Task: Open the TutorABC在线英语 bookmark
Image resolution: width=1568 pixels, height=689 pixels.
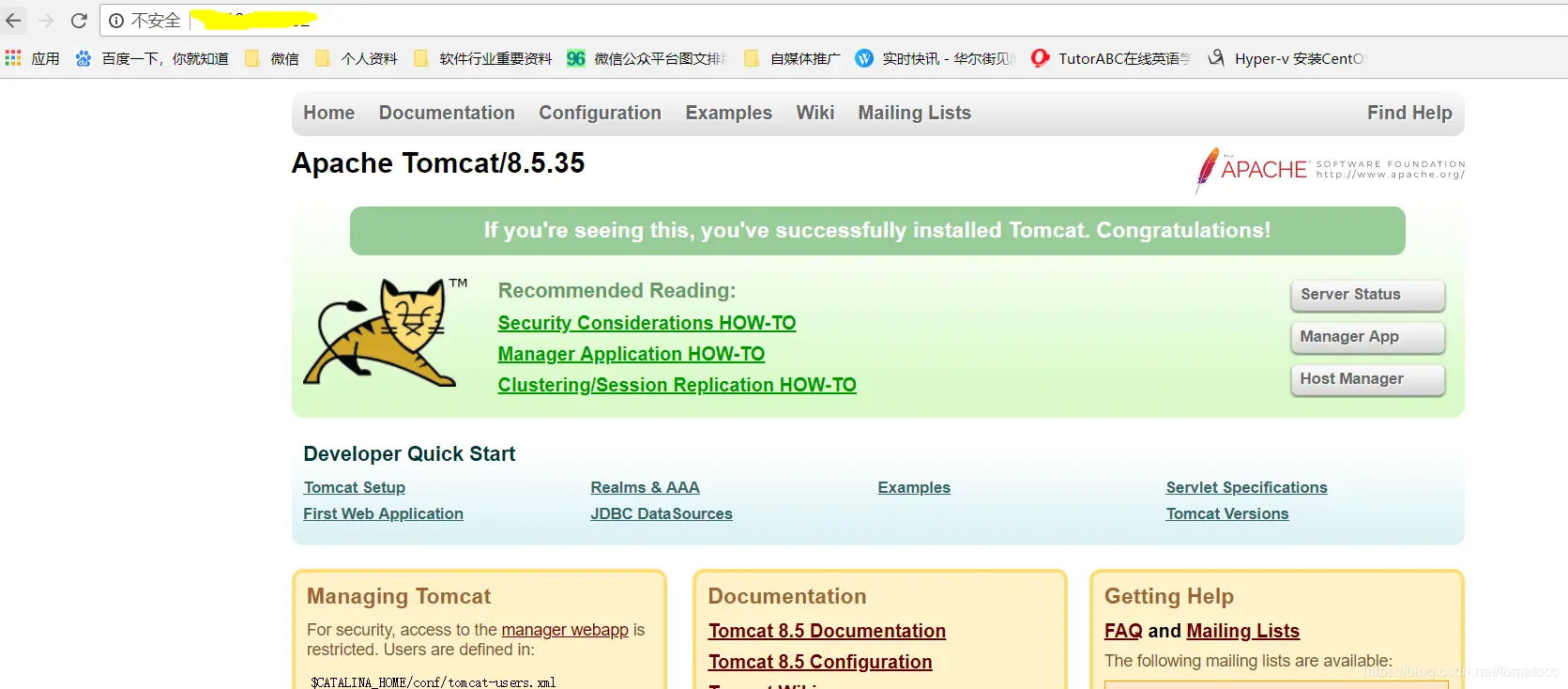Action: 1111,58
